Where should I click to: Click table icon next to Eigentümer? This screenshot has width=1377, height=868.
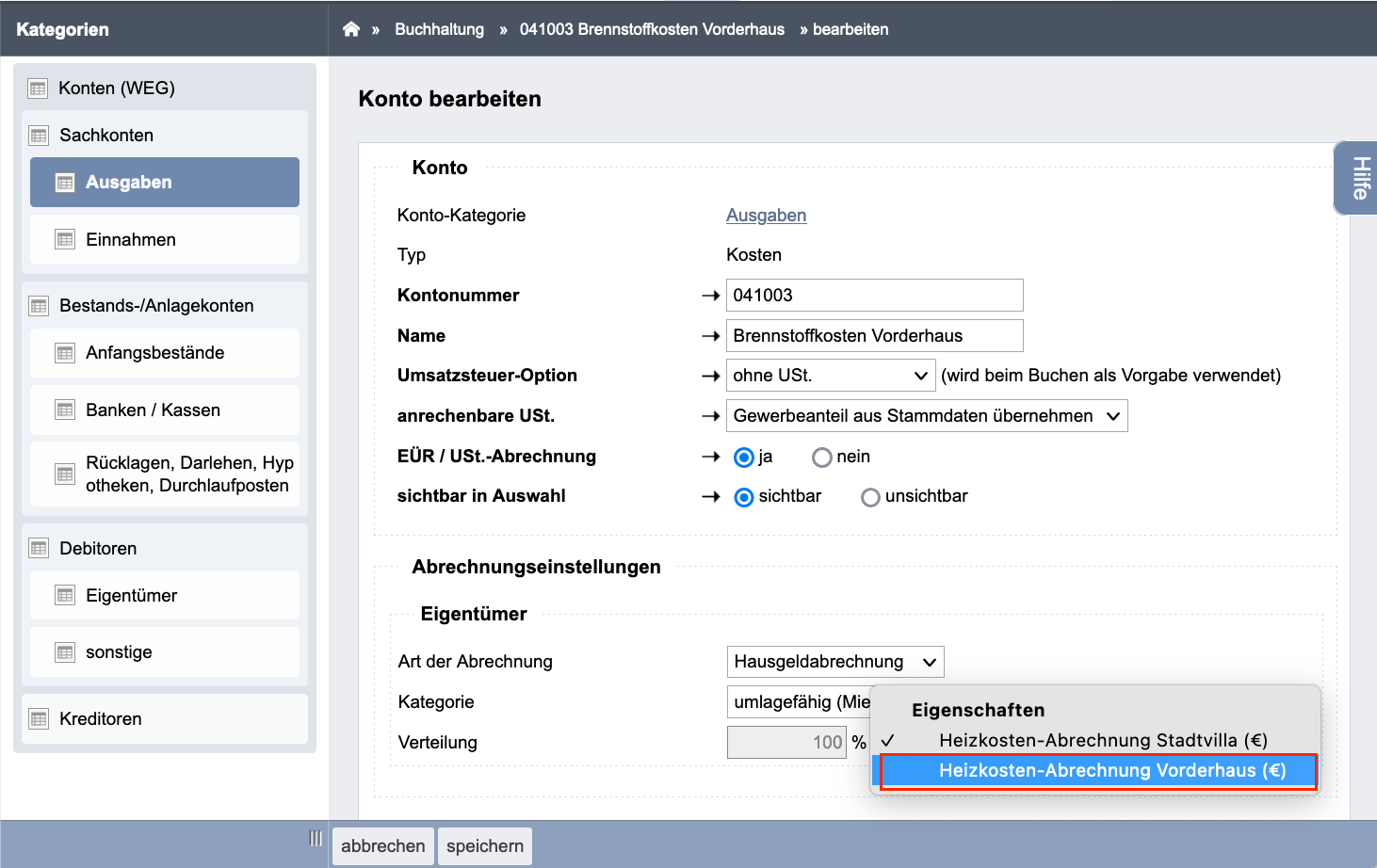click(x=65, y=596)
